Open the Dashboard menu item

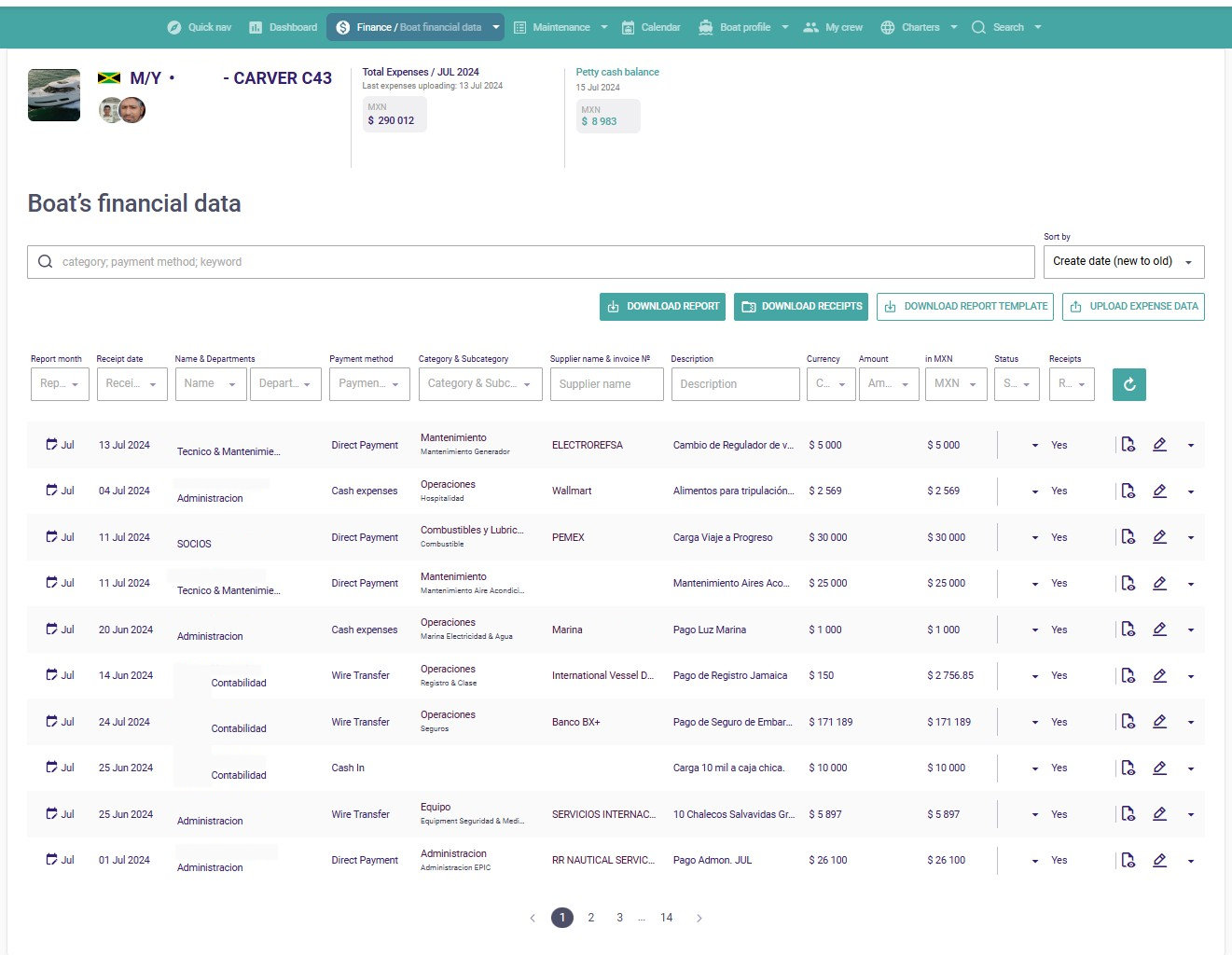[283, 27]
